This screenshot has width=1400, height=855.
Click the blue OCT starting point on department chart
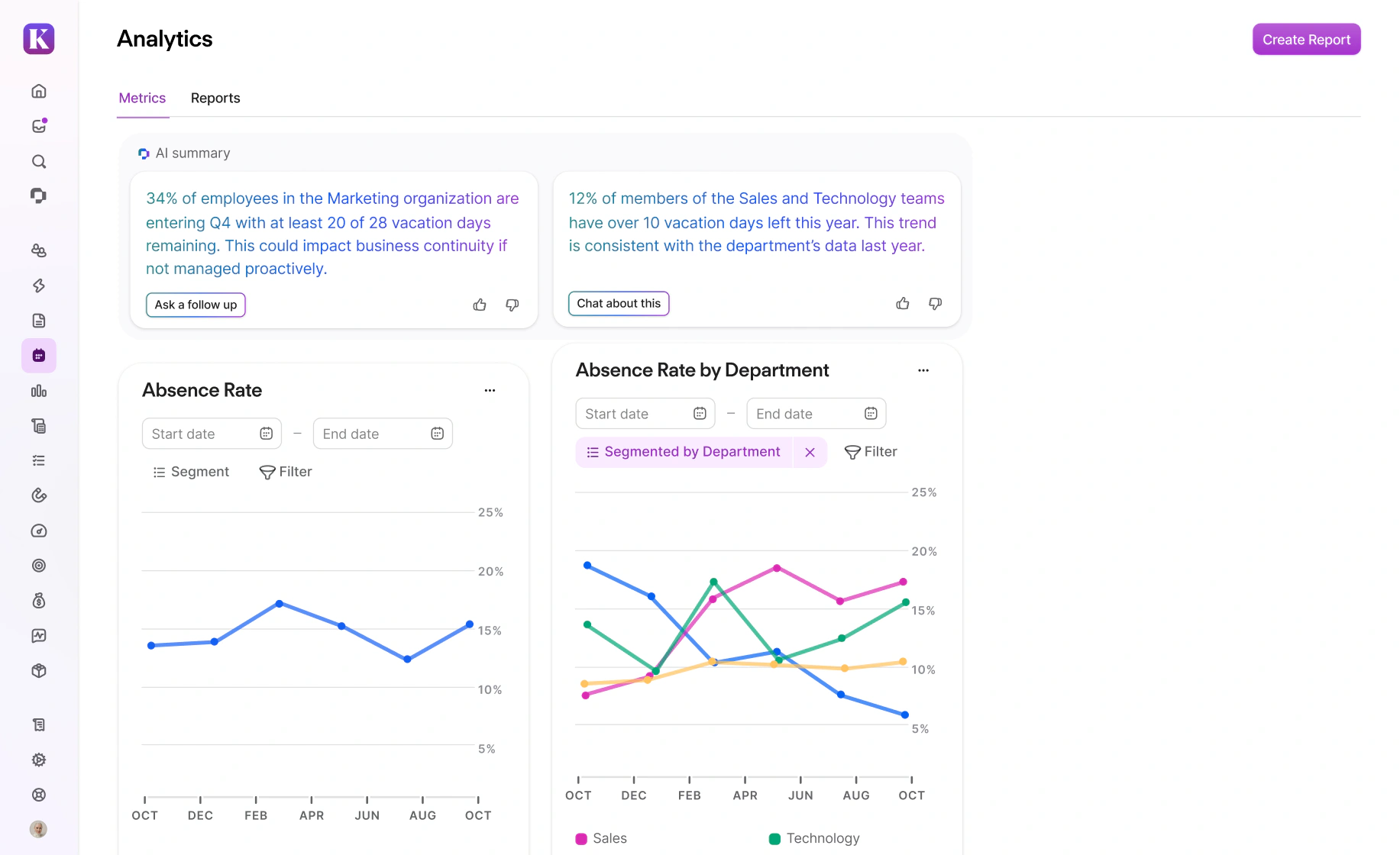[x=587, y=566]
